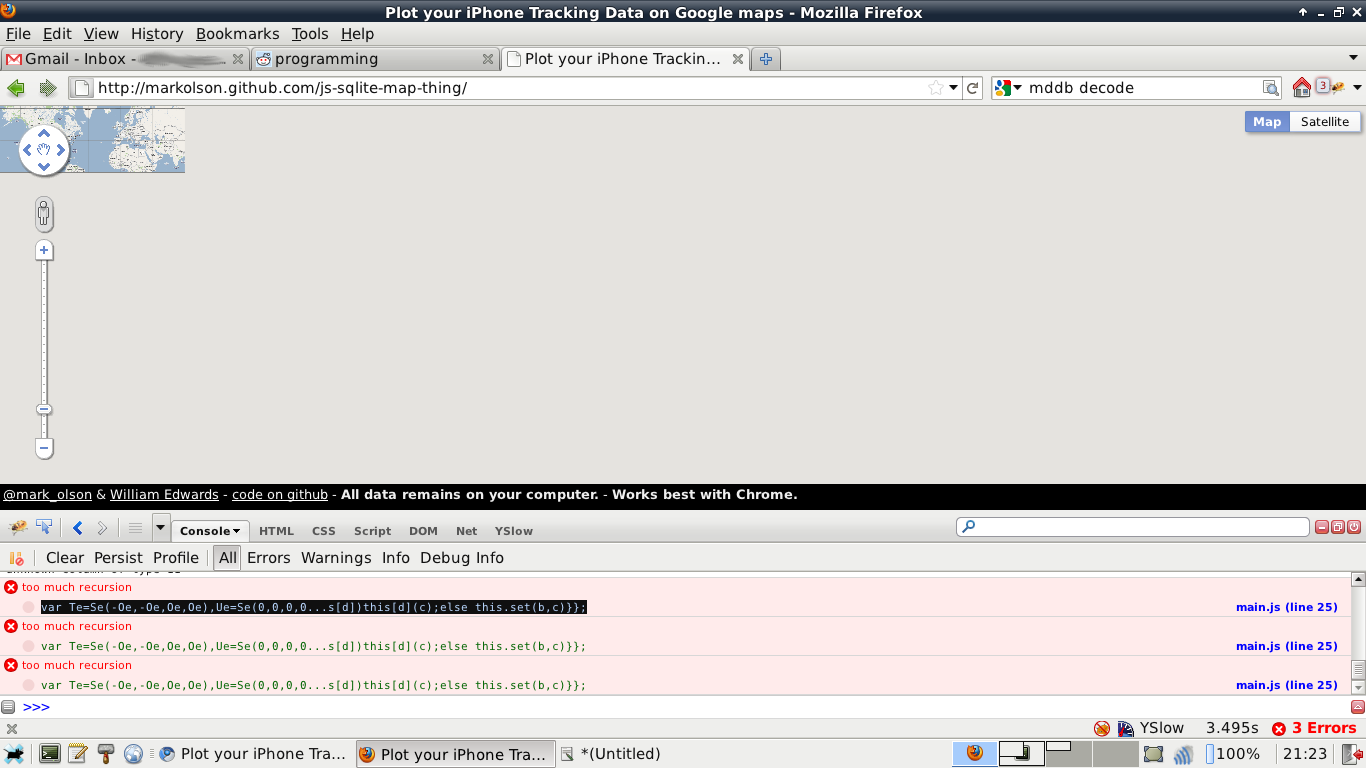Viewport: 1366px width, 768px height.
Task: Click browser back arrow
Action: [x=16, y=88]
